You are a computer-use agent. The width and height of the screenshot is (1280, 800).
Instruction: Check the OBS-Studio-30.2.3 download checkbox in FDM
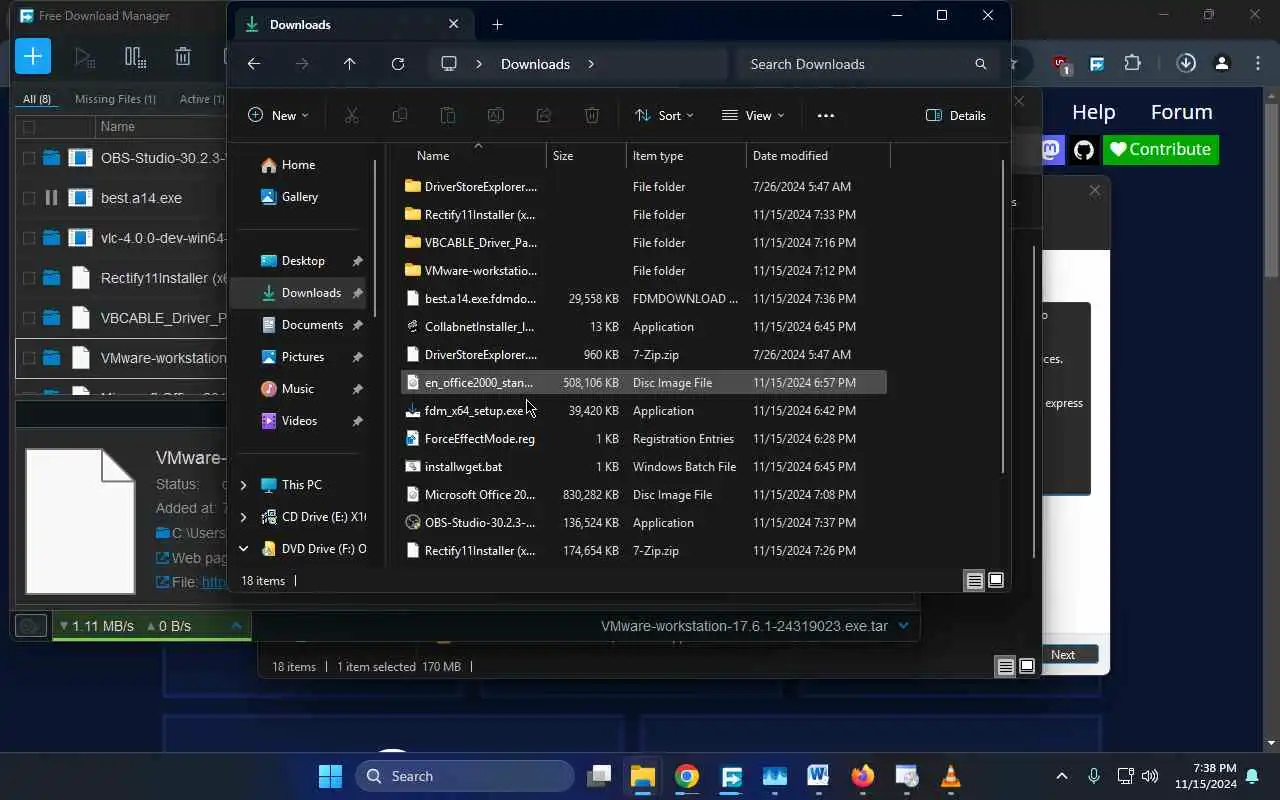pos(28,158)
